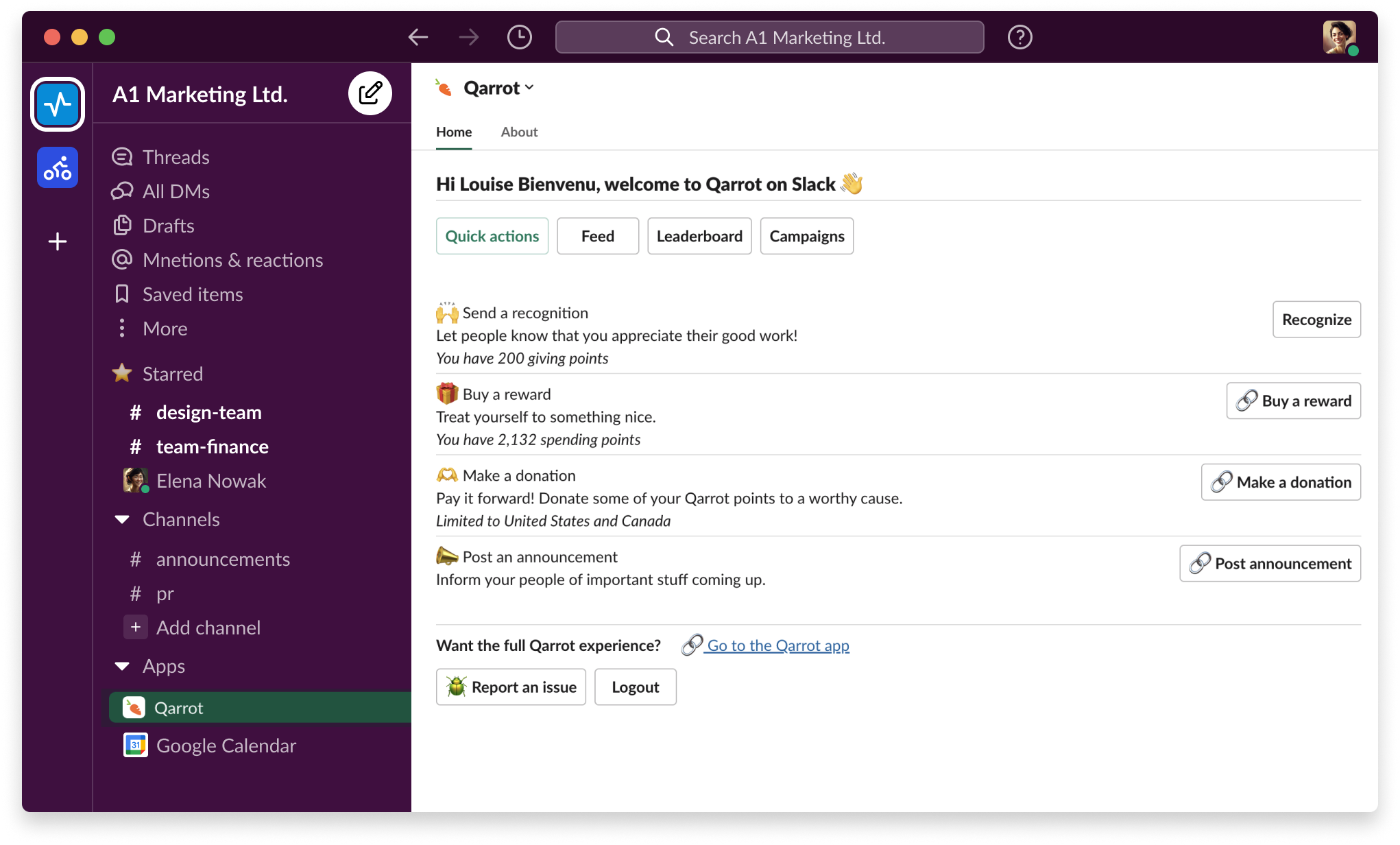The height and width of the screenshot is (845, 1400).
Task: Click your profile avatar at top right
Action: (x=1338, y=37)
